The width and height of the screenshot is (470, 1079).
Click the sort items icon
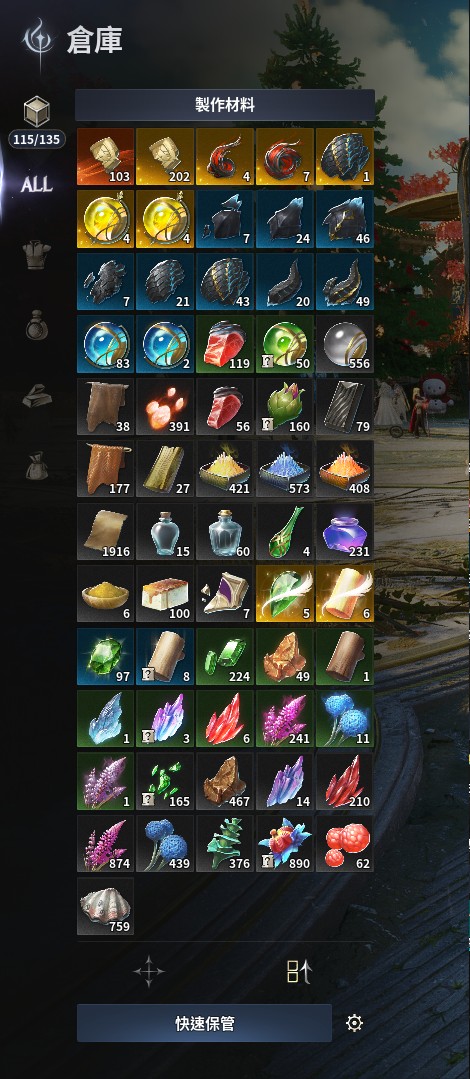pos(298,972)
